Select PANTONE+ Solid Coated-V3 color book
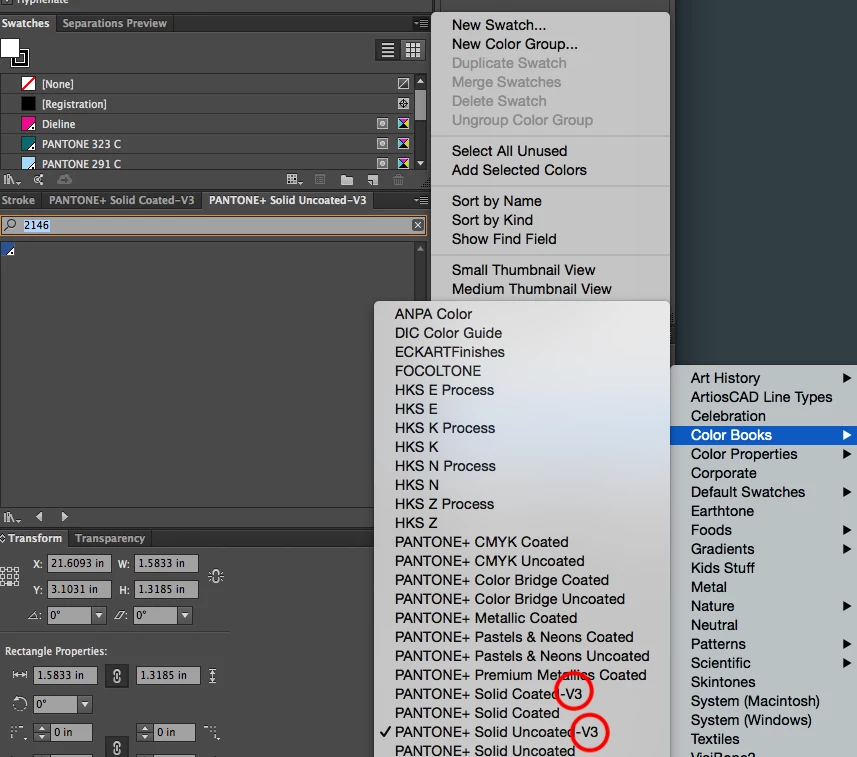This screenshot has width=857, height=757. point(522,694)
